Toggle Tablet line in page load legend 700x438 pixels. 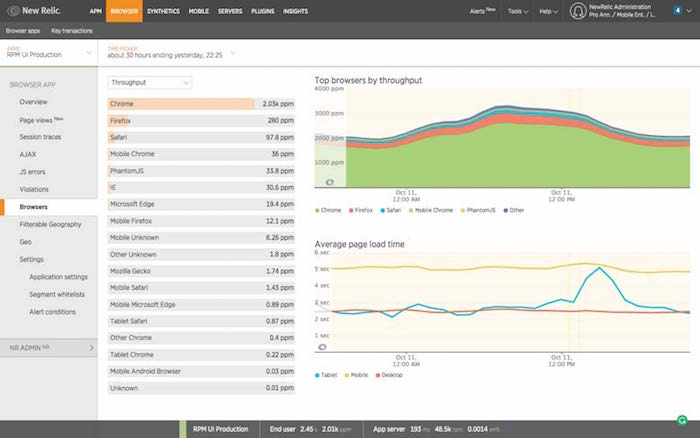click(x=326, y=375)
